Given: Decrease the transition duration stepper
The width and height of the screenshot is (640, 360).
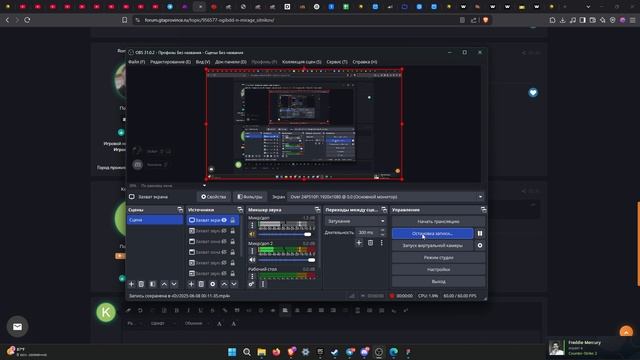Looking at the screenshot, I should pos(382,235).
